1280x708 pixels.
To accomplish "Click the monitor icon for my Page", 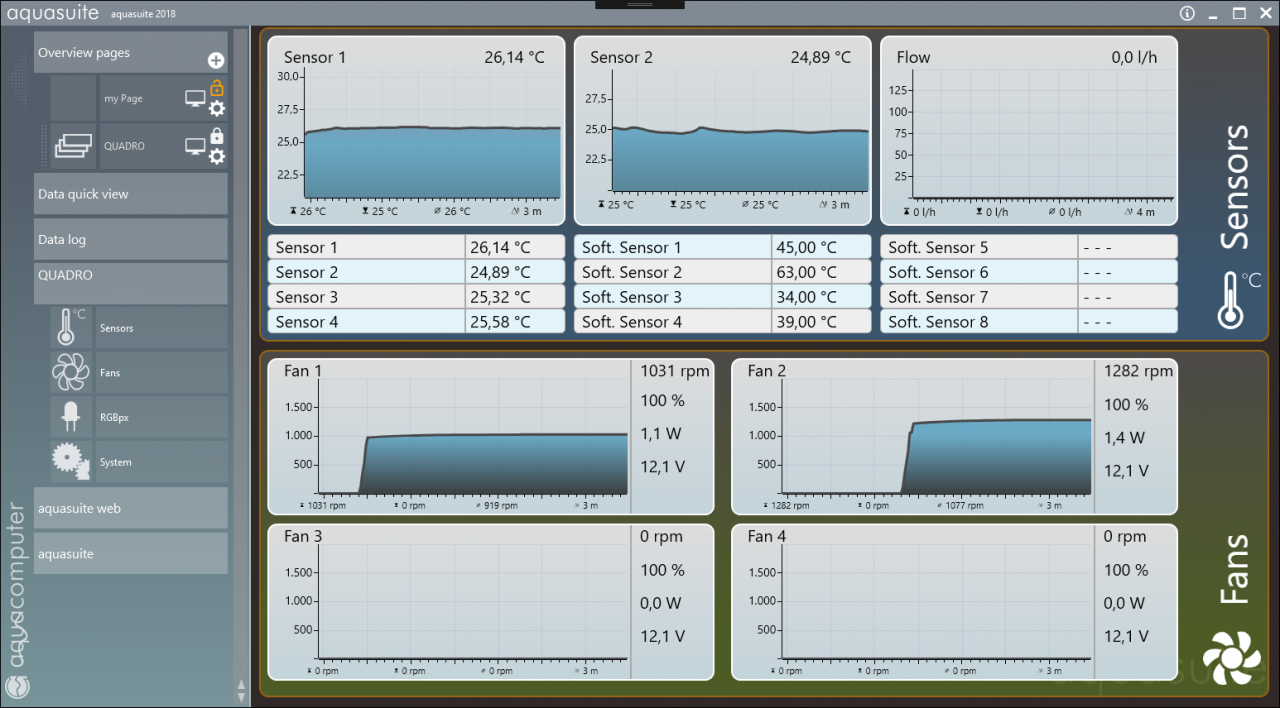I will tap(195, 98).
